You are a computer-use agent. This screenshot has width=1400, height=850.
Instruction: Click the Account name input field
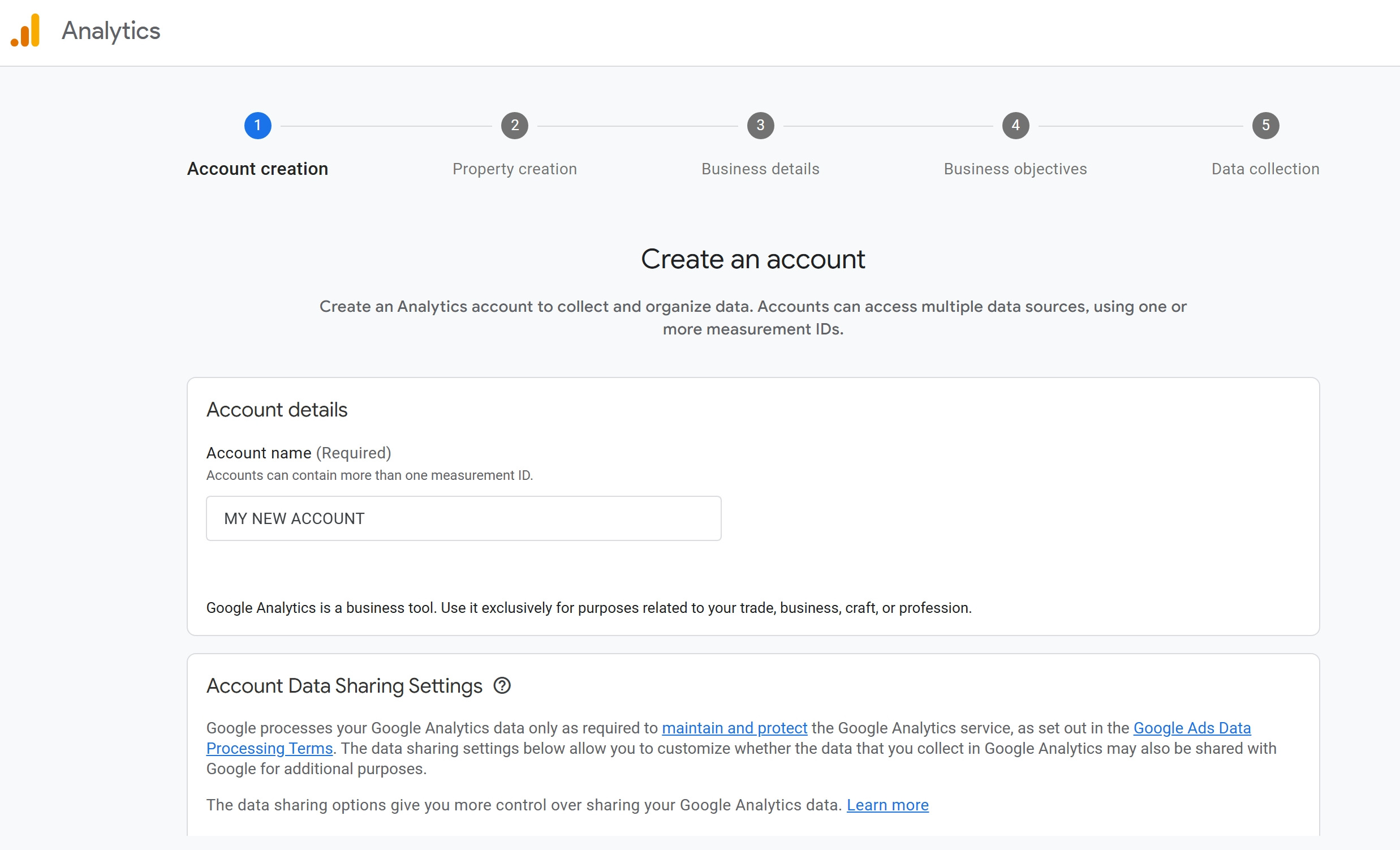(x=463, y=518)
